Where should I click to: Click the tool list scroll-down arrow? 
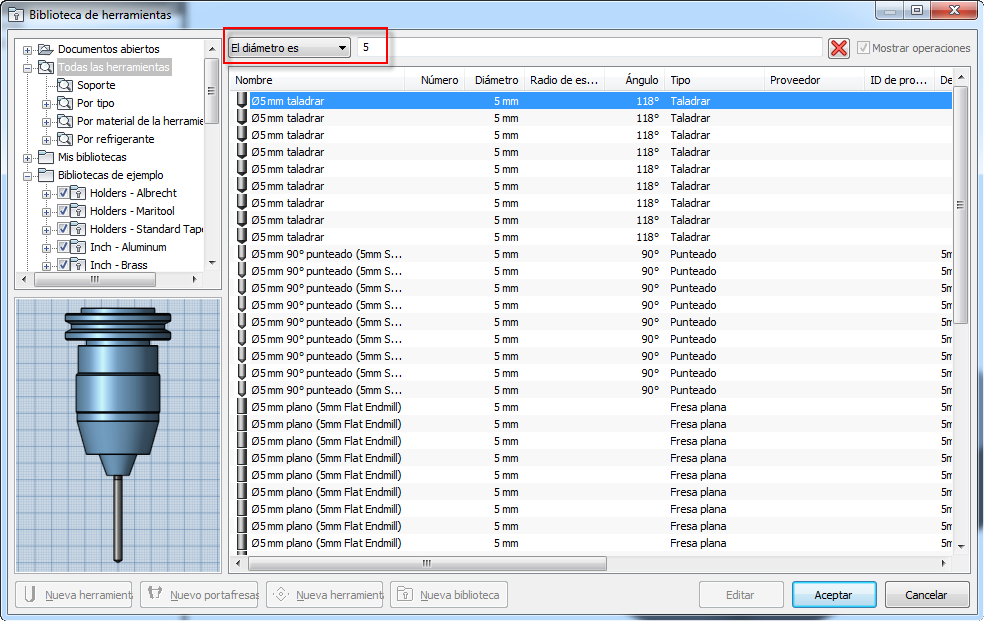(960, 546)
